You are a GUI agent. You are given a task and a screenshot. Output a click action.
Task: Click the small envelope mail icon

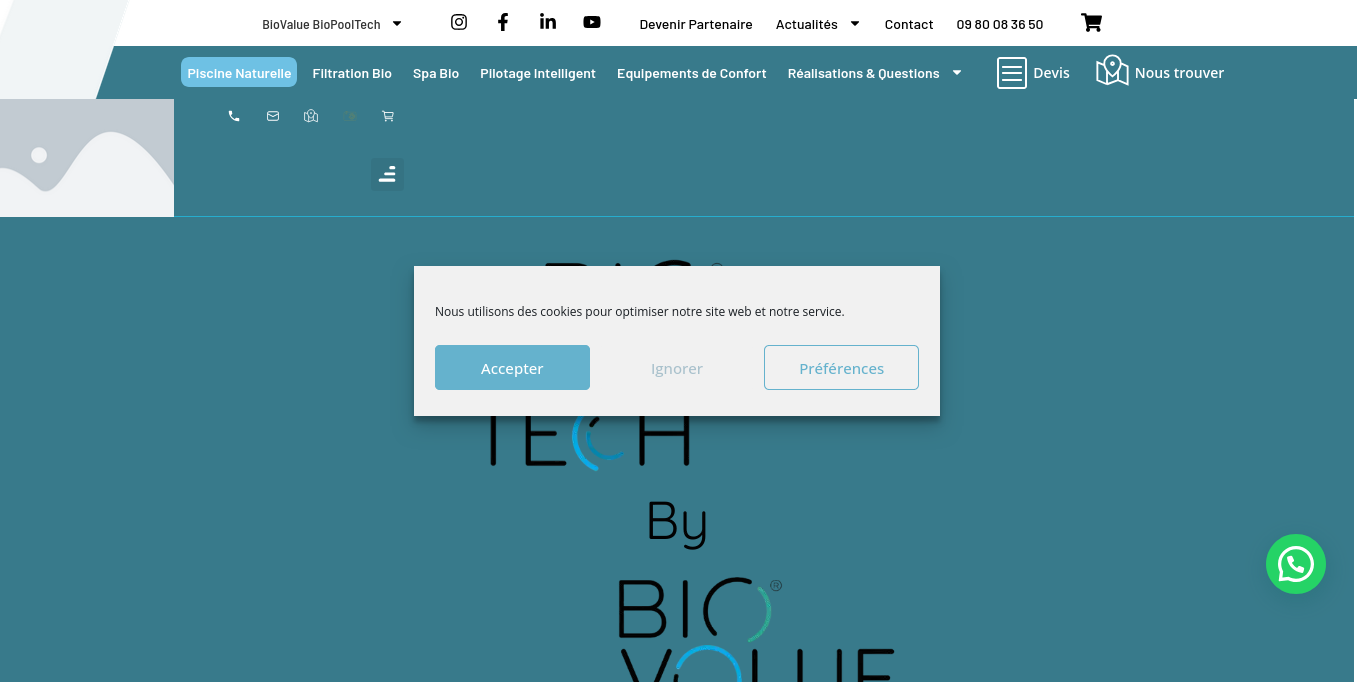[273, 116]
